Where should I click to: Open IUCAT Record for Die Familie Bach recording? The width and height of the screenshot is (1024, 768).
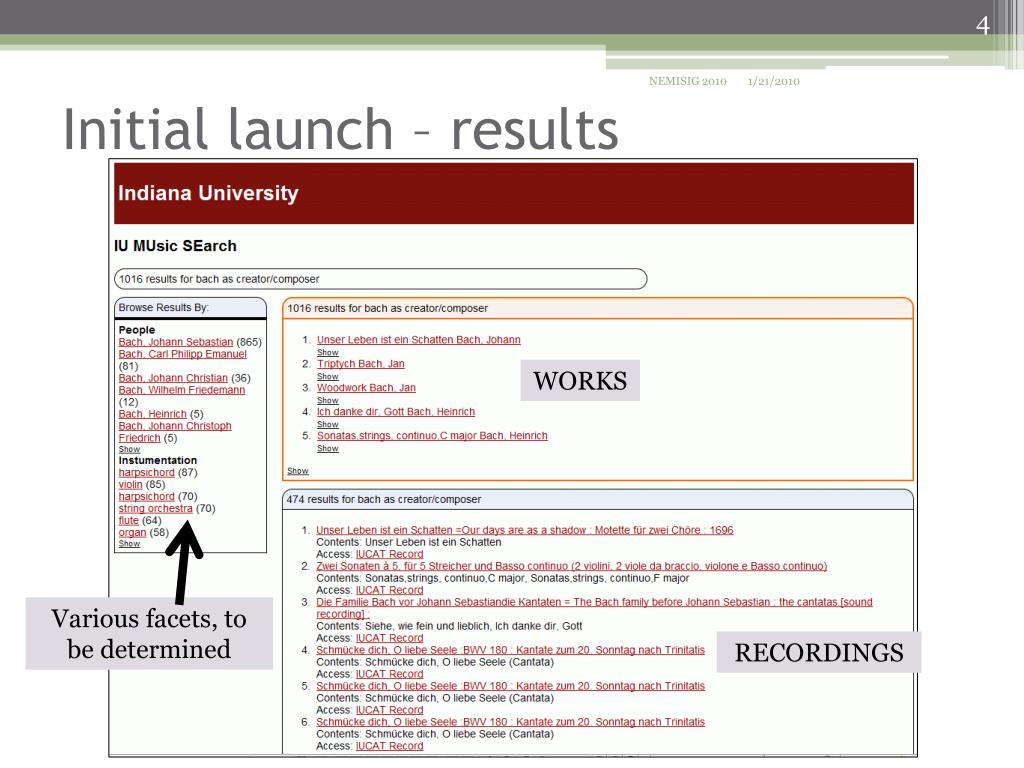389,638
